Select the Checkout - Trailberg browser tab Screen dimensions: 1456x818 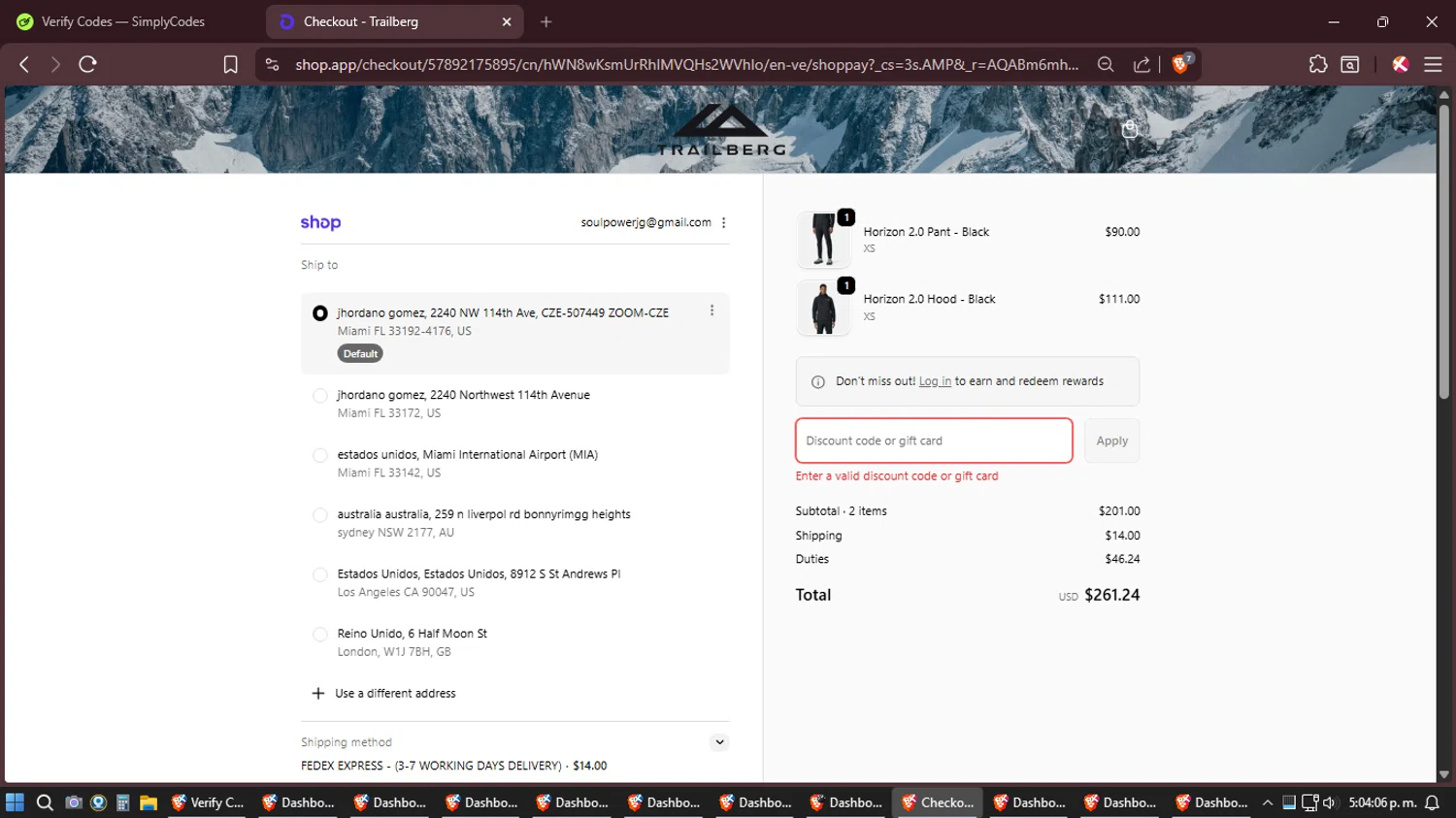[x=395, y=21]
